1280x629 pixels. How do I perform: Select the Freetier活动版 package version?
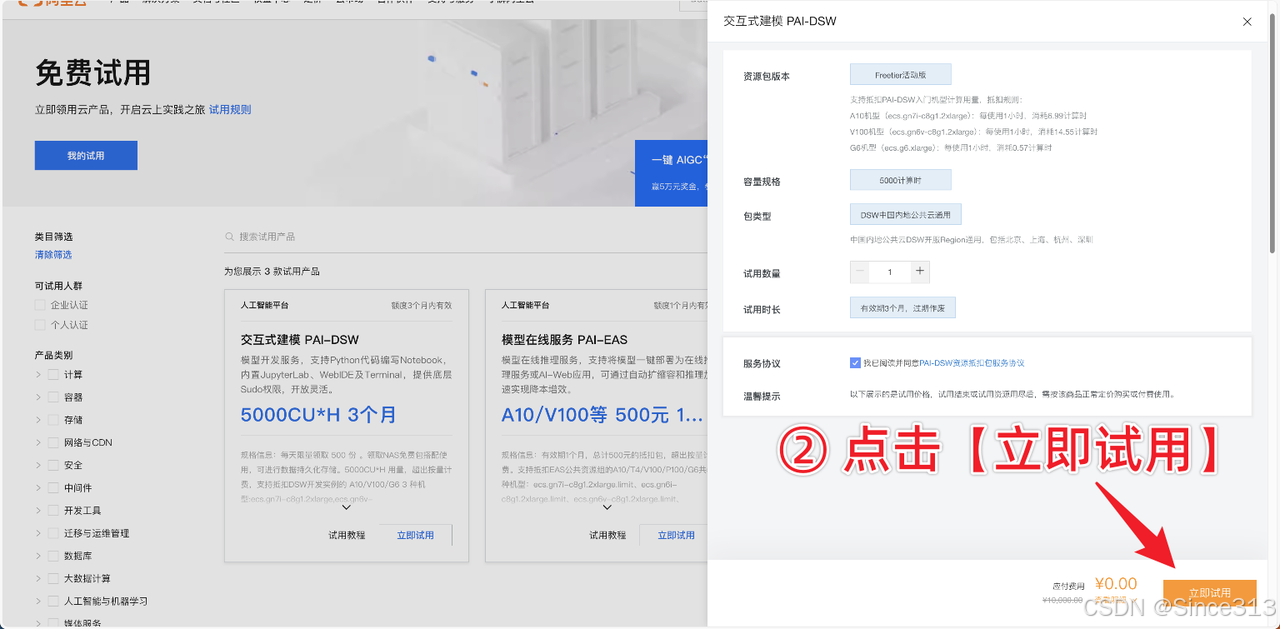pos(900,75)
